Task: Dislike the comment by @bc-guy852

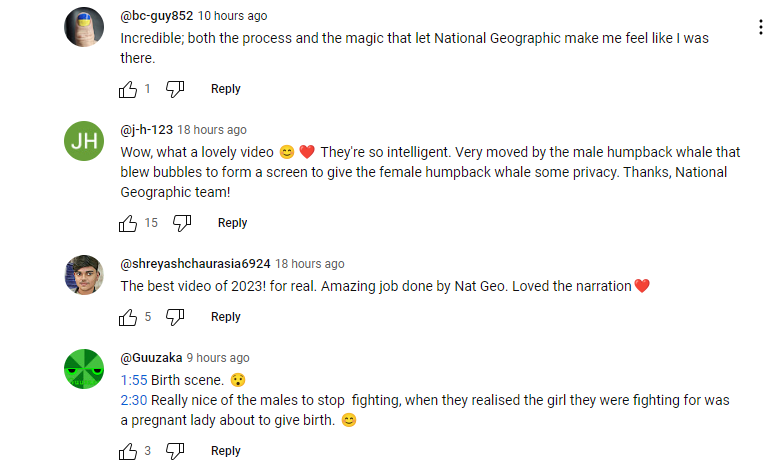Action: pyautogui.click(x=175, y=89)
